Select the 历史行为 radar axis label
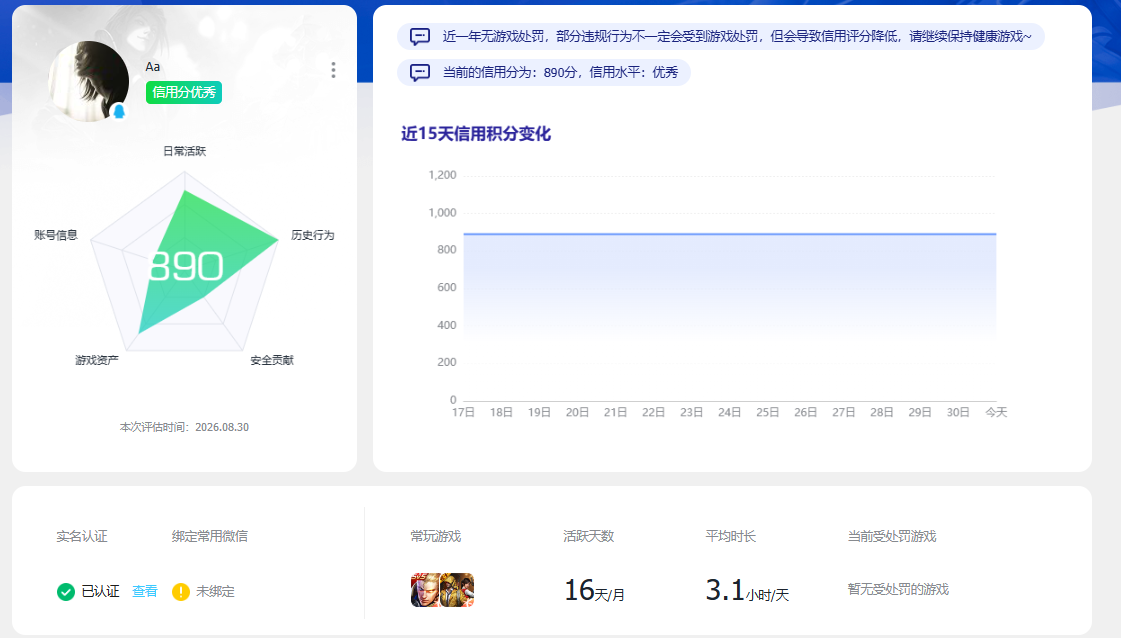 (312, 235)
